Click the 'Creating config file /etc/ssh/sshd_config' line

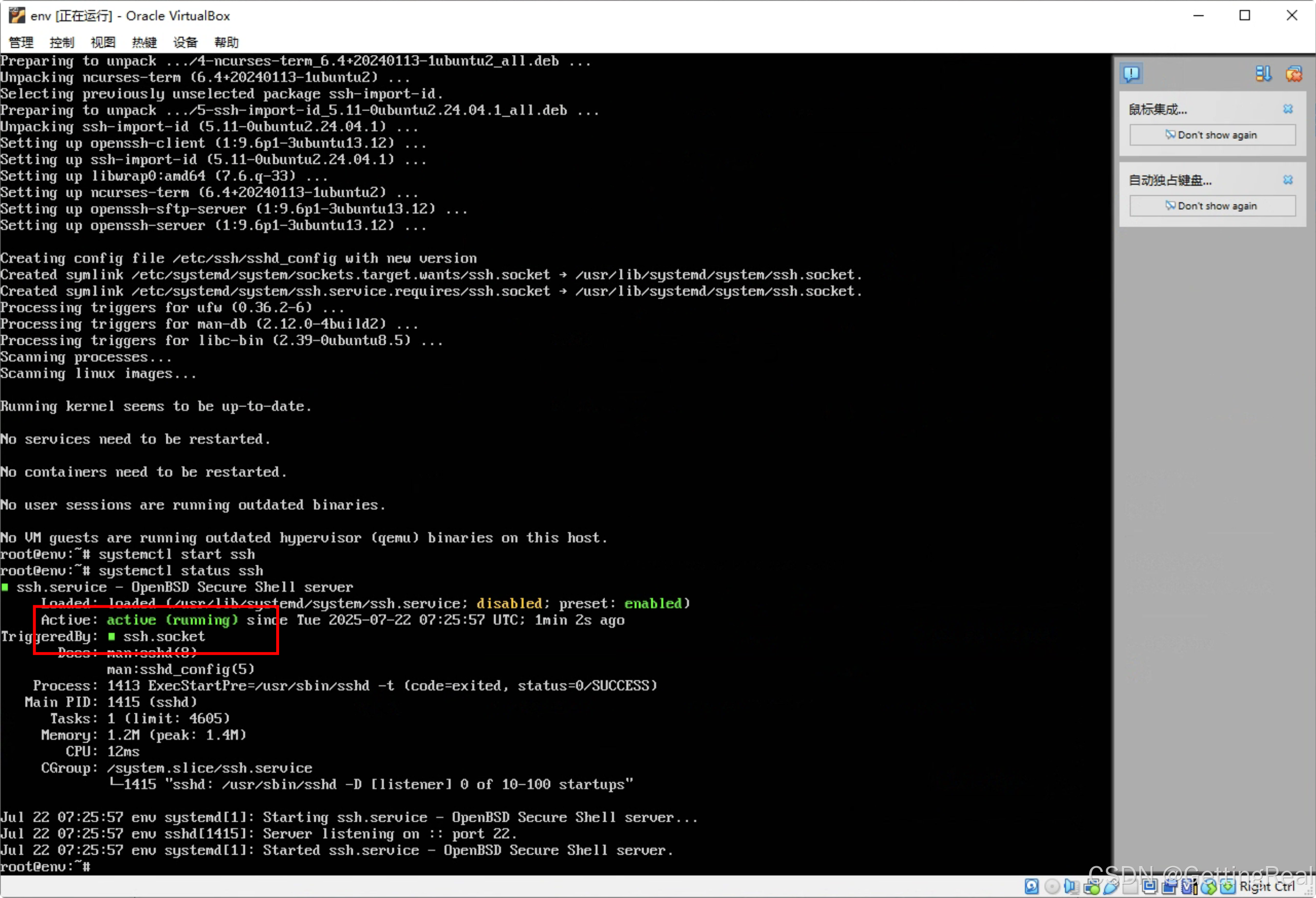pos(239,259)
